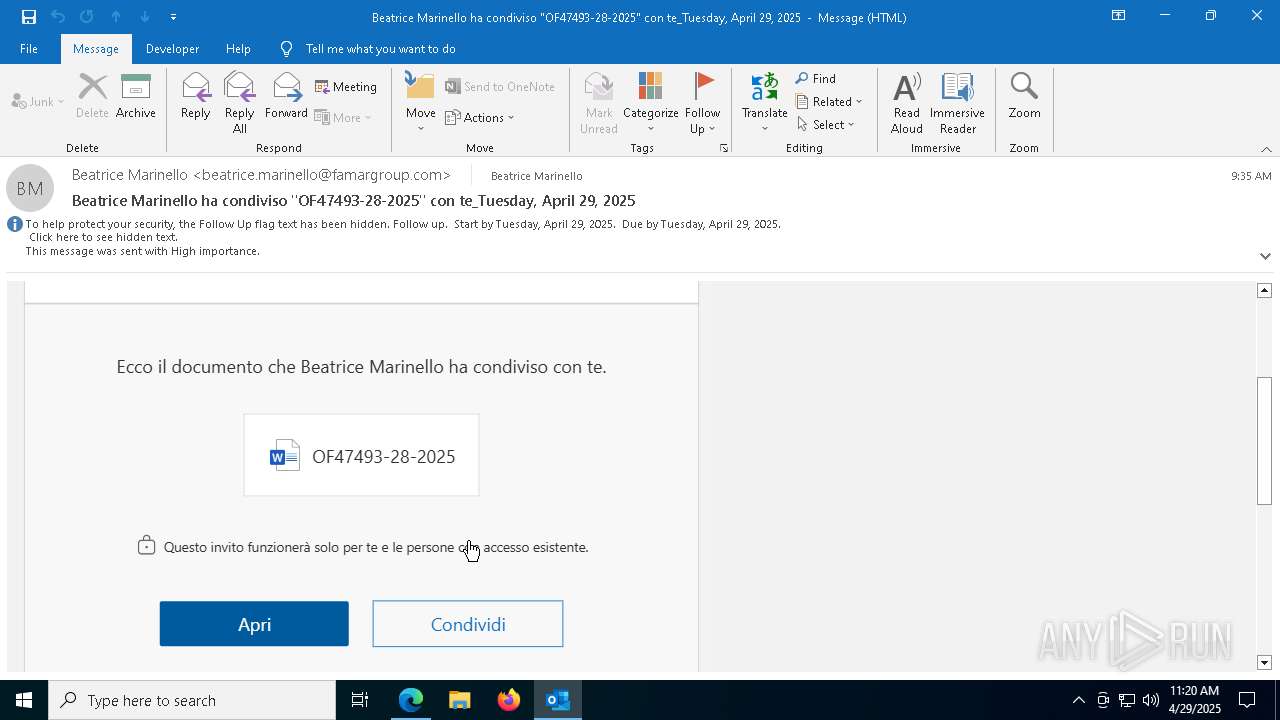Open the Help ribbon tab

tap(238, 49)
